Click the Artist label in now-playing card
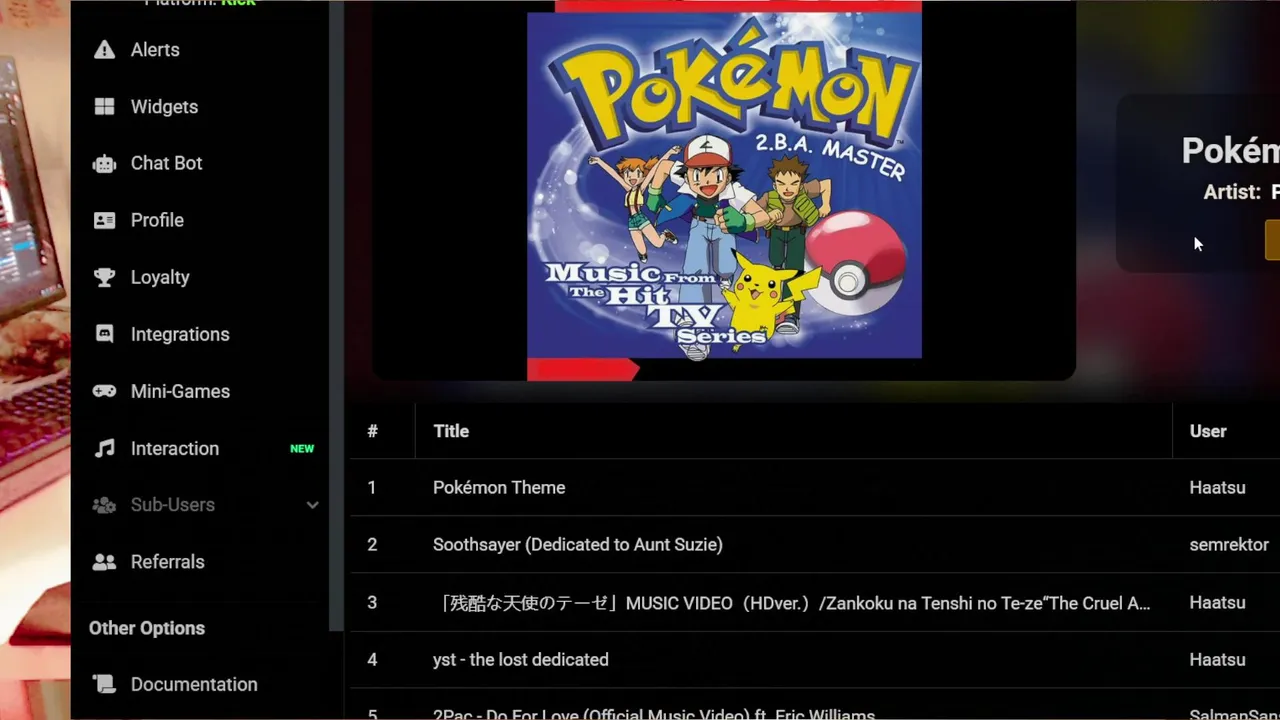 [x=1232, y=192]
